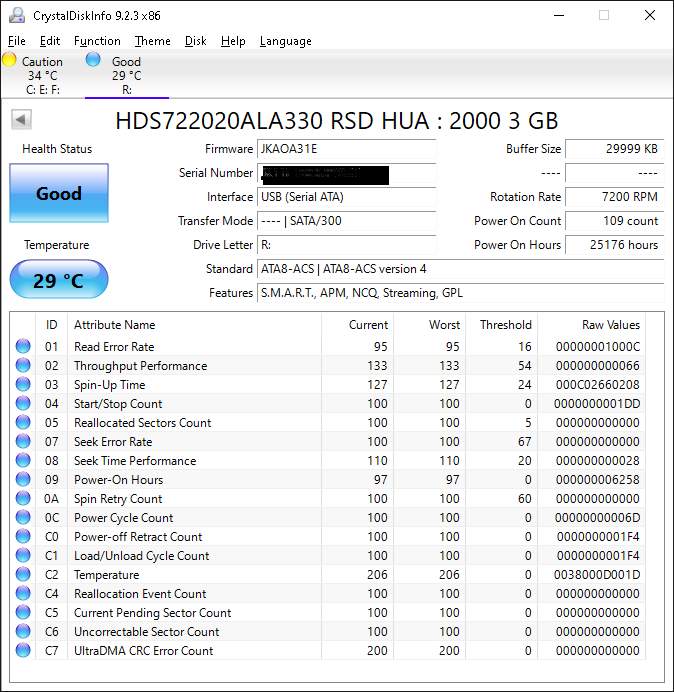674x692 pixels.
Task: Click status orb for Spin Retry Count
Action: point(23,498)
